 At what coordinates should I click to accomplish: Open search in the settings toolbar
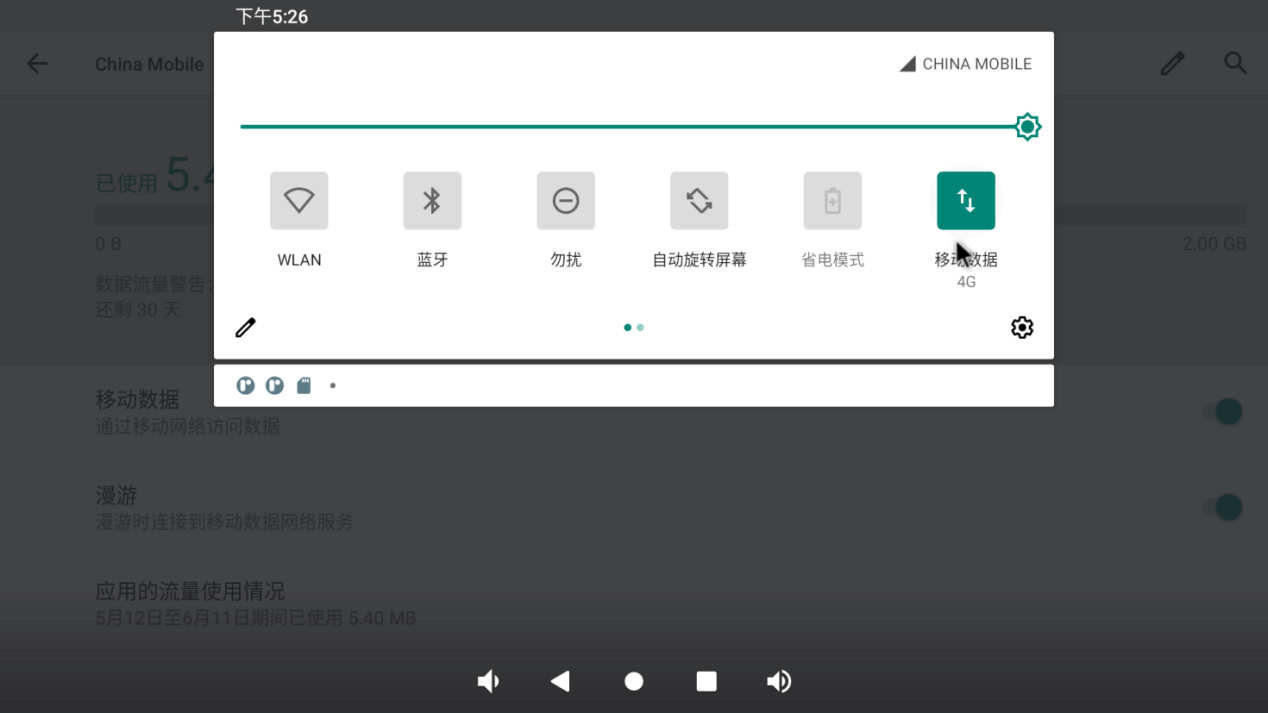coord(1235,63)
